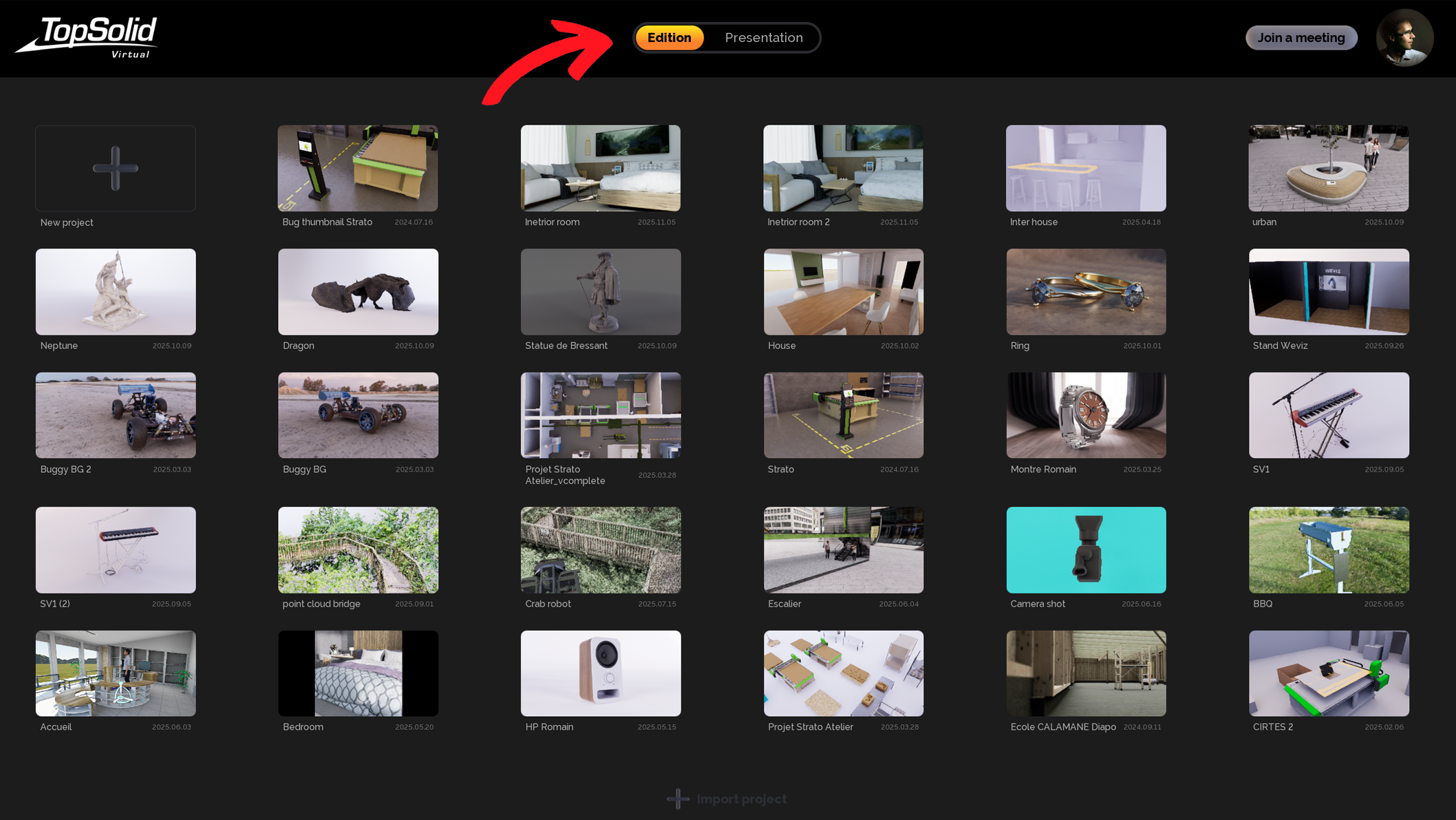Open the user profile avatar

click(1404, 38)
